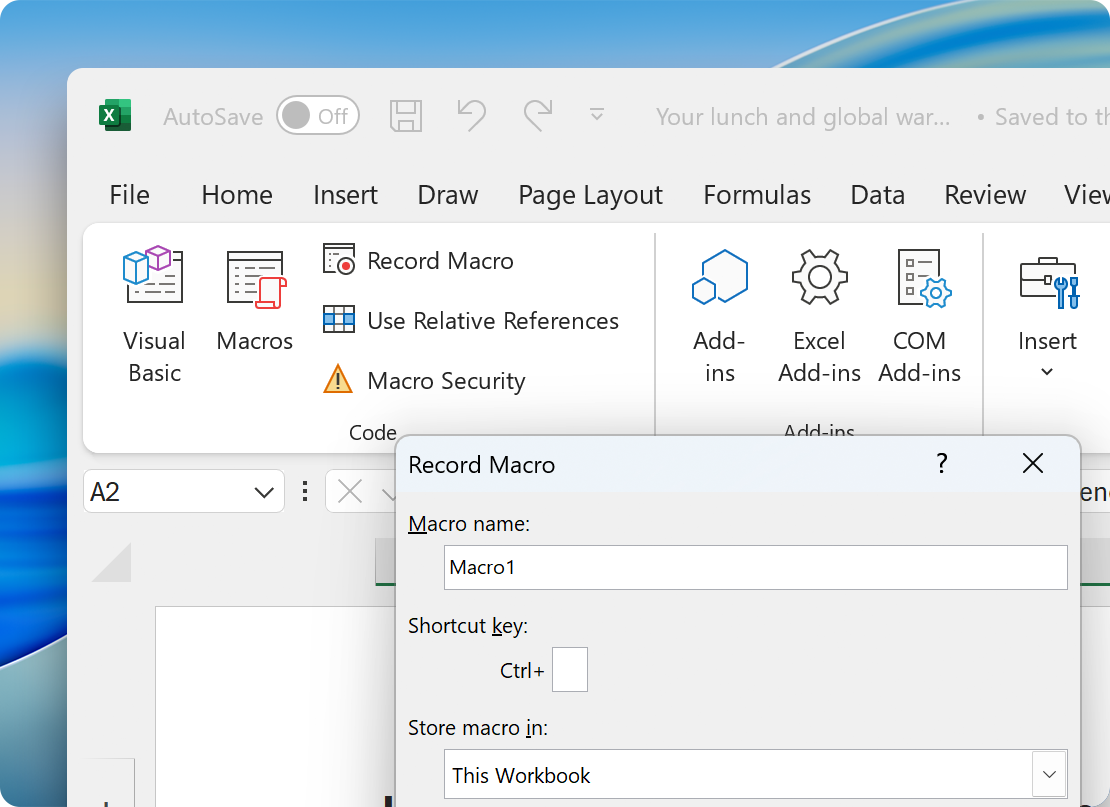Click the Record Macro dialog help button
The image size is (1110, 807).
[941, 464]
